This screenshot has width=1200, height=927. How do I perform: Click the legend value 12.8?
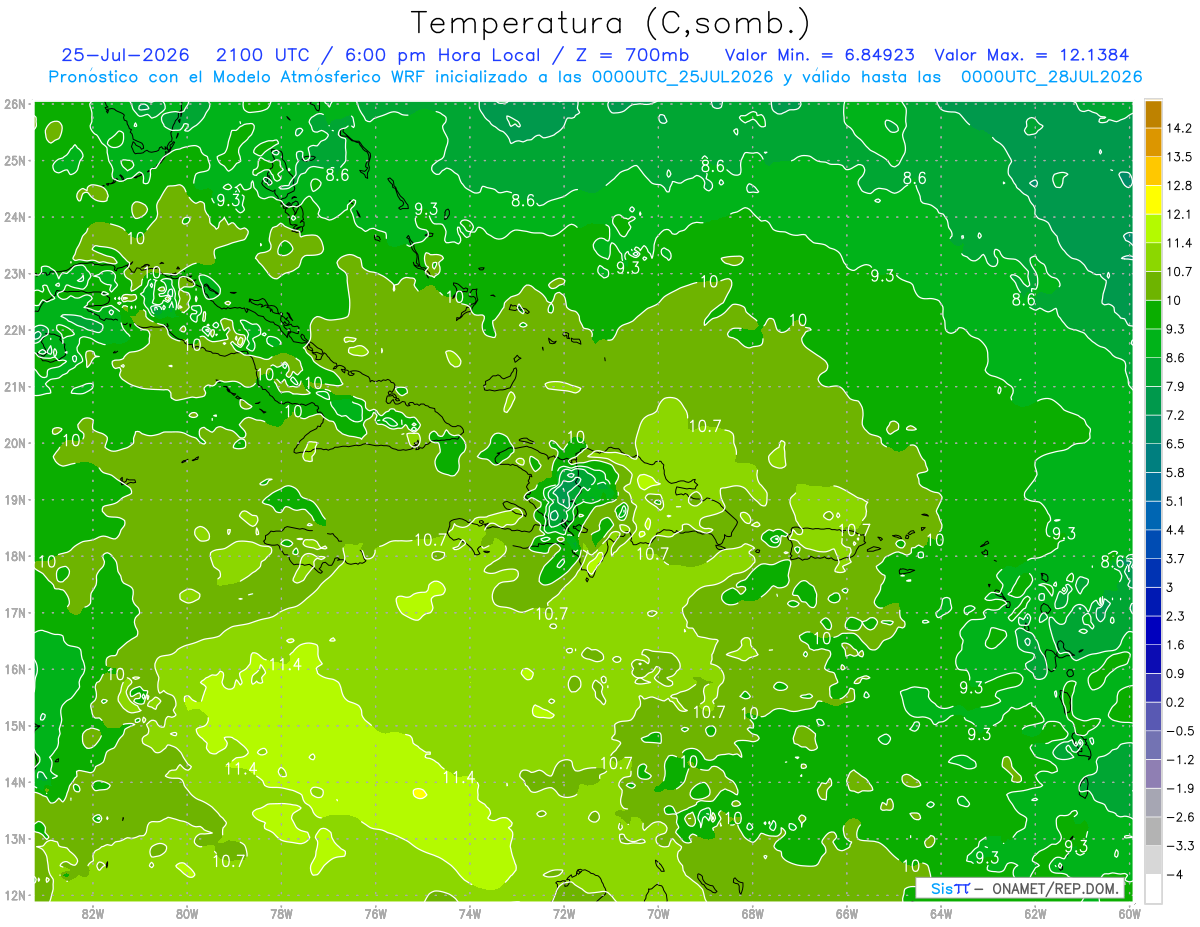tap(1179, 185)
